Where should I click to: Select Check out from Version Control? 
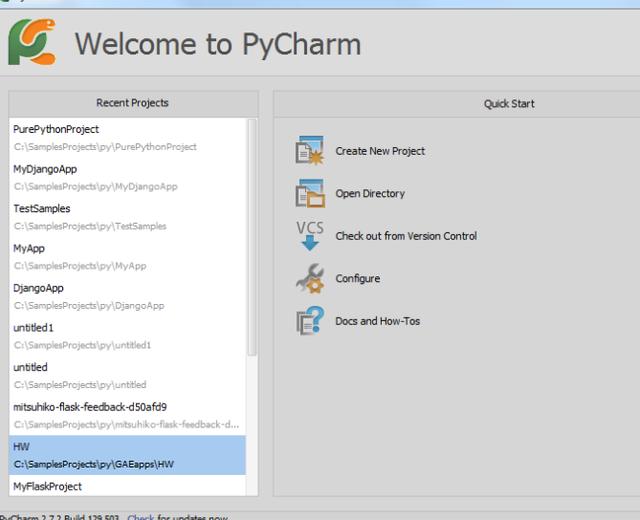point(406,236)
